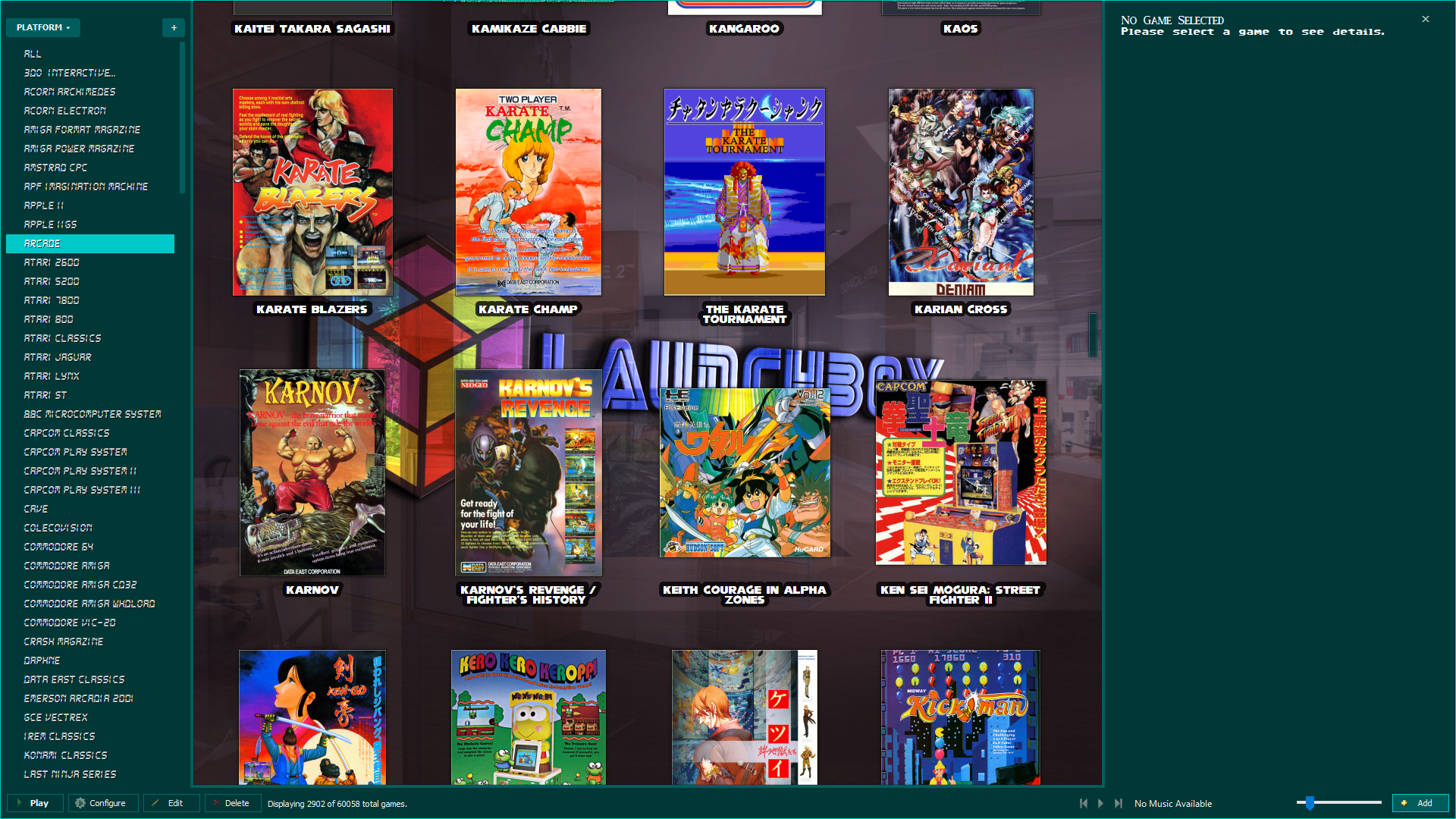Select the Karian Cross game cover
Screen dimensions: 1456x819
[x=961, y=192]
